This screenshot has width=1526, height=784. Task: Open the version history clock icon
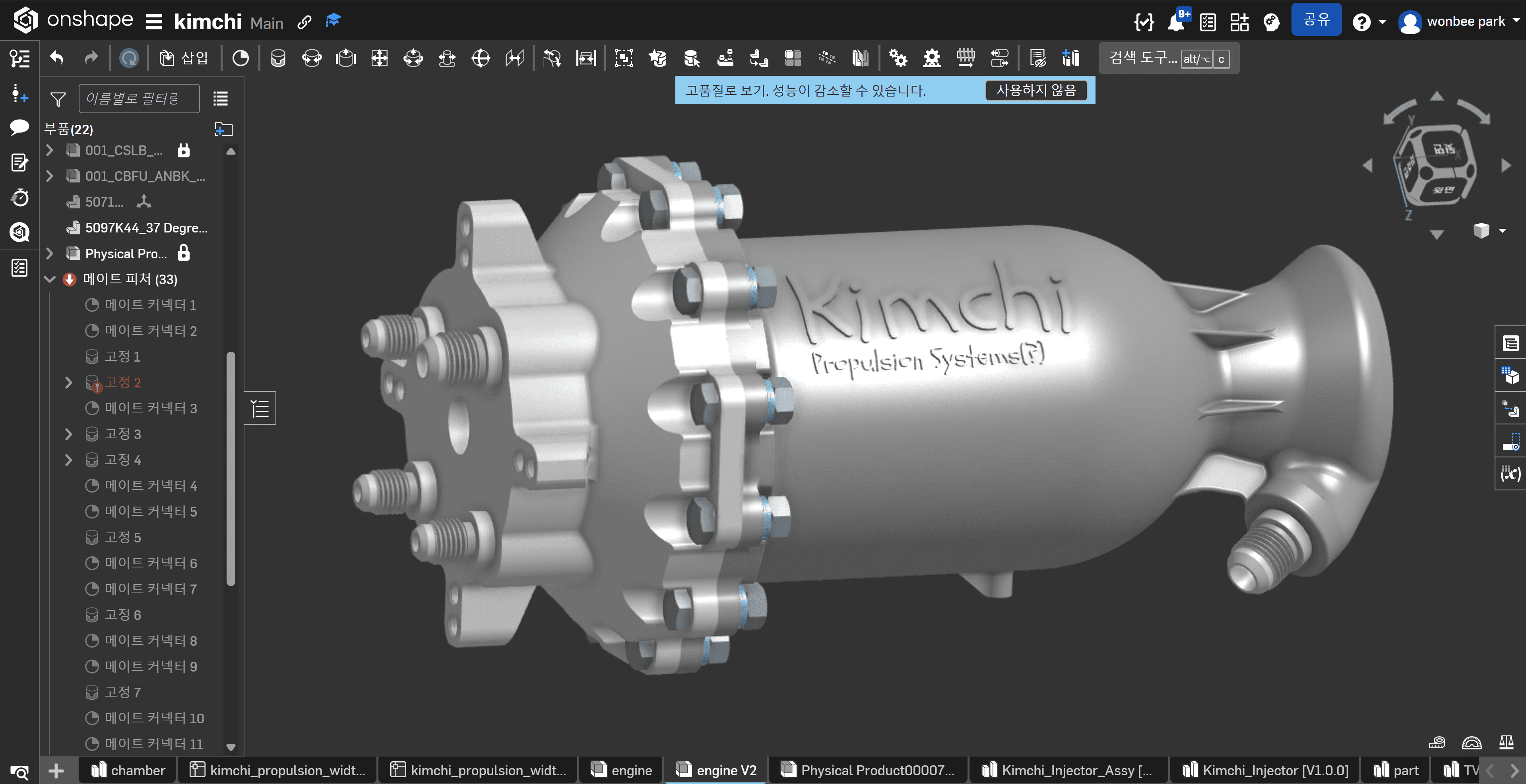click(x=19, y=197)
